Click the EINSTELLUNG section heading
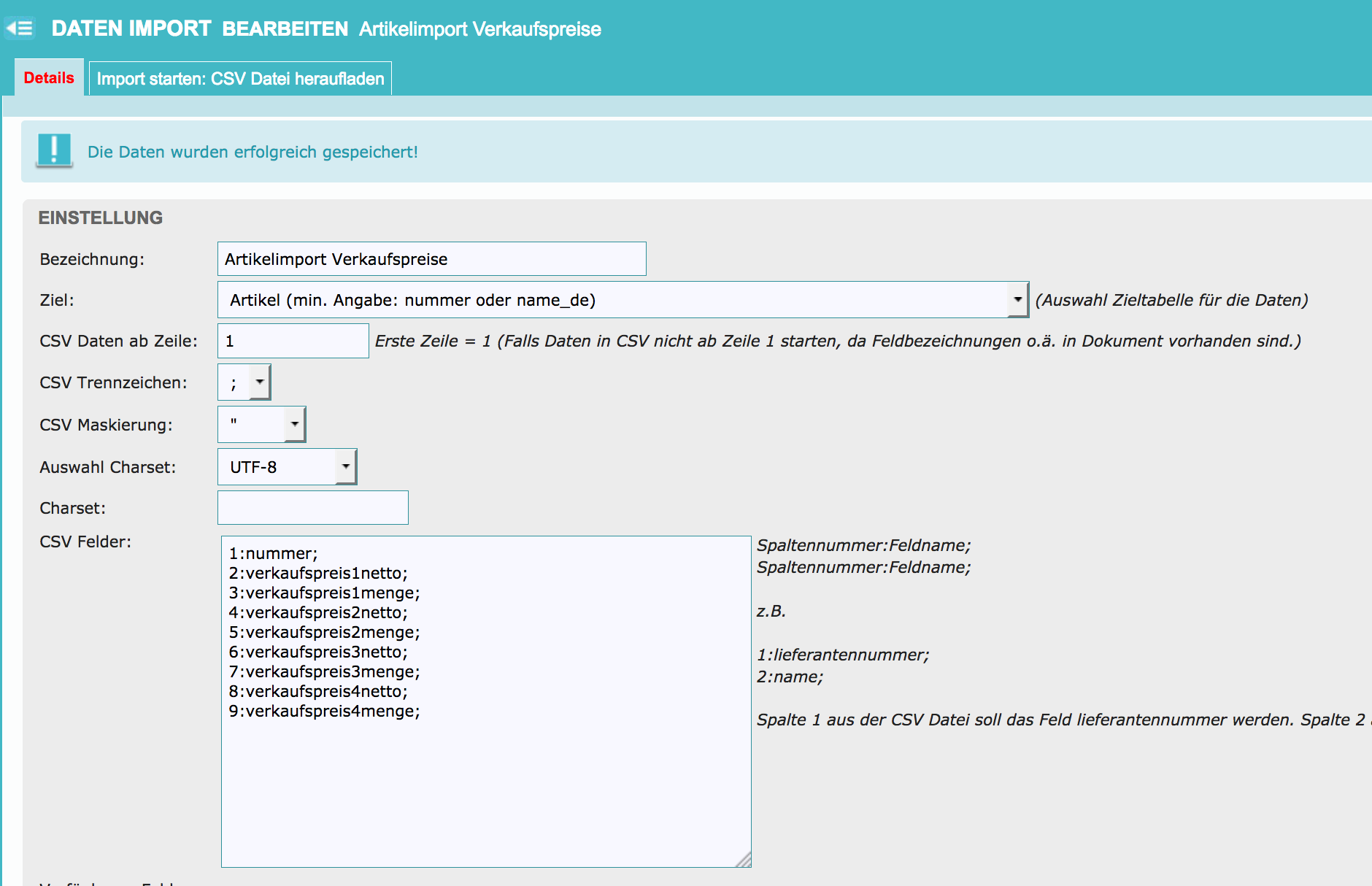 tap(101, 217)
